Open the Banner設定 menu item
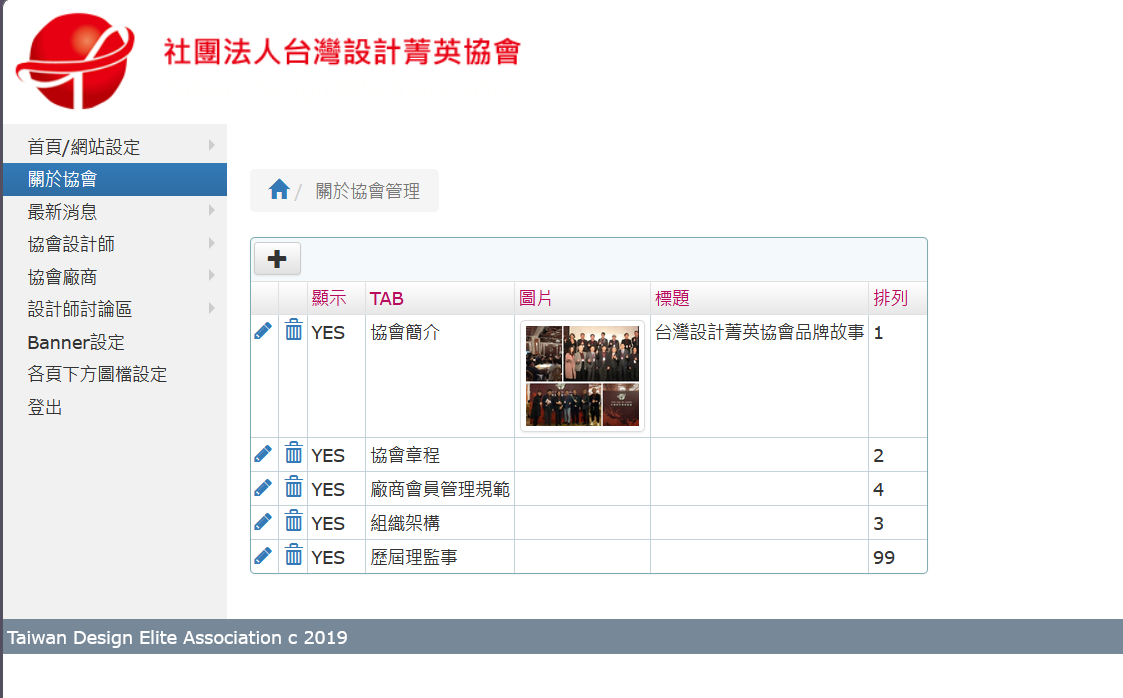The width and height of the screenshot is (1123, 698). point(115,342)
